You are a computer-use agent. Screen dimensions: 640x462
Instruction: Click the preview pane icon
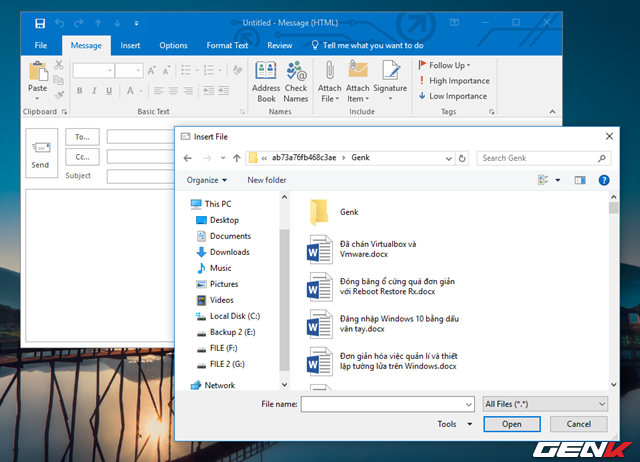click(580, 180)
